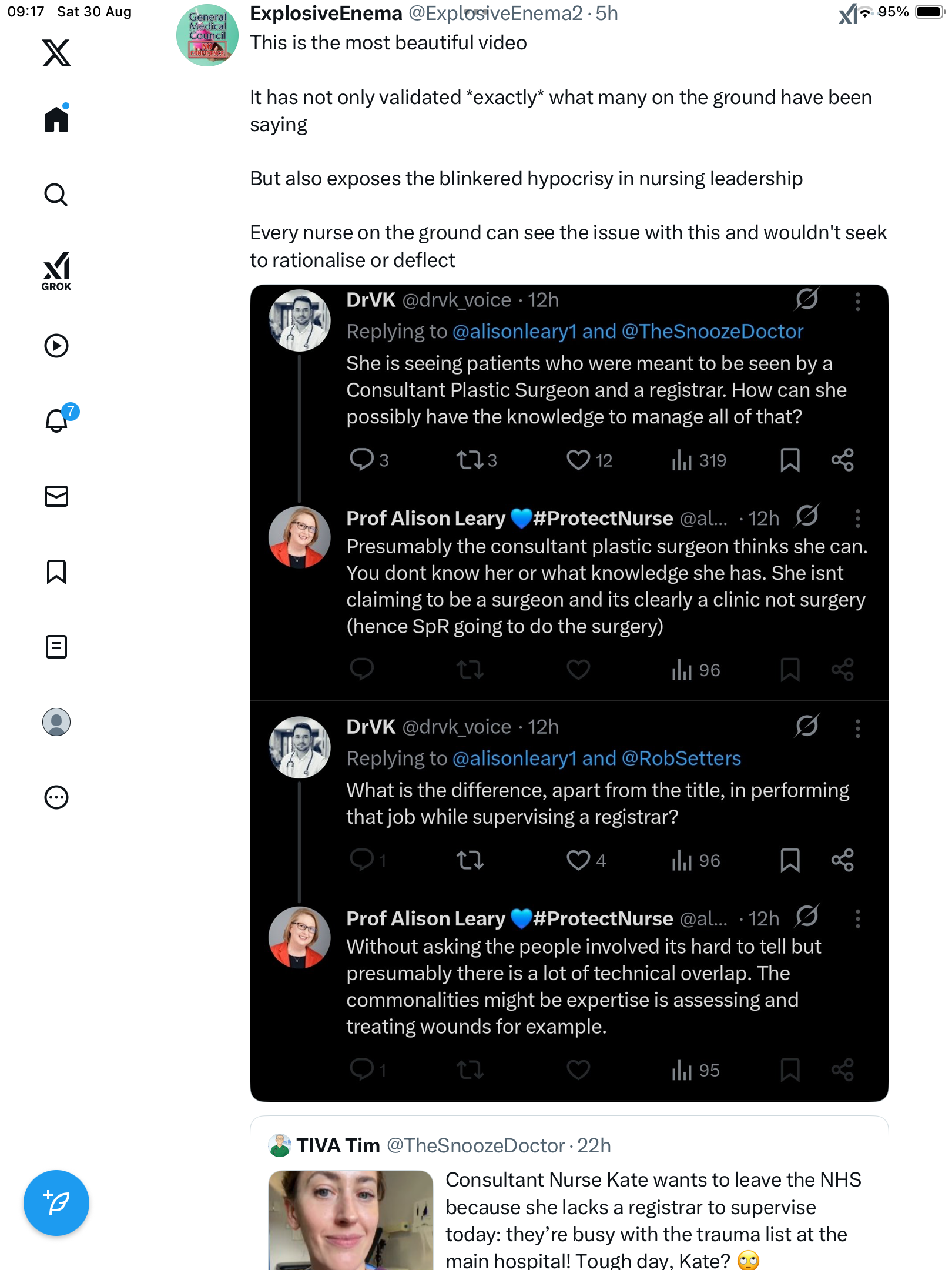This screenshot has width=952, height=1270.
Task: Open the Home feed icon
Action: [56, 119]
